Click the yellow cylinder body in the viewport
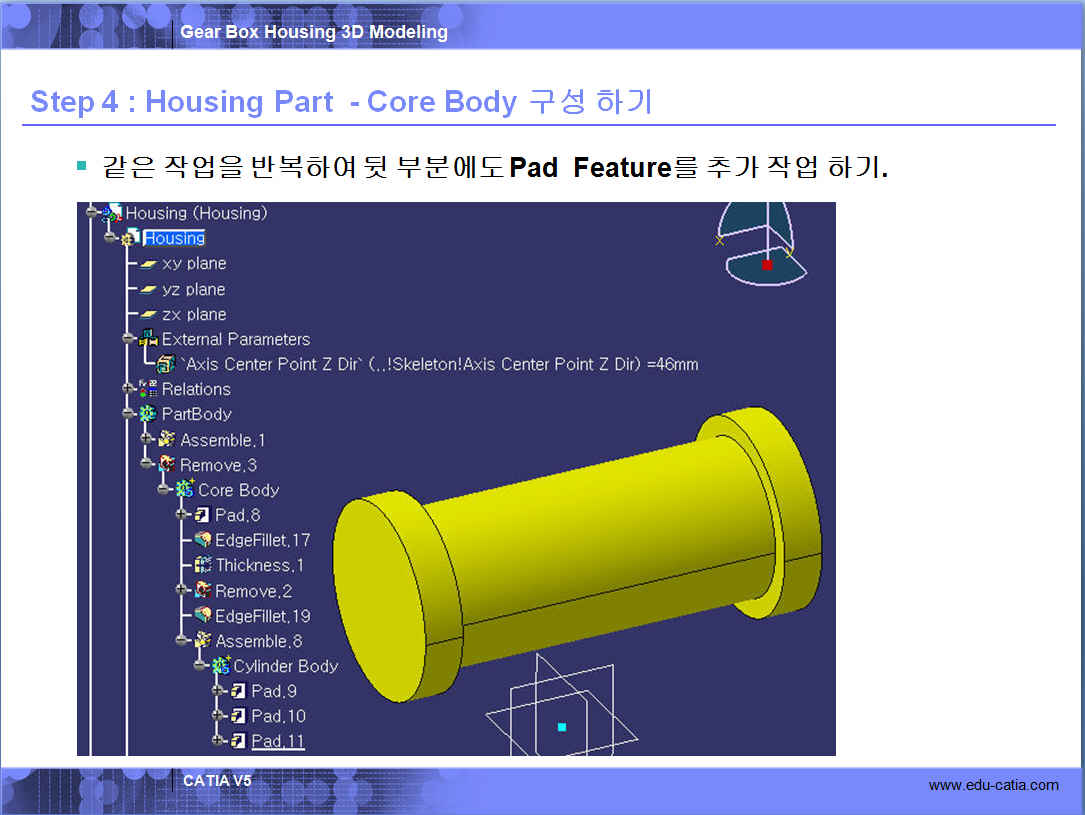The image size is (1085, 815). click(590, 550)
